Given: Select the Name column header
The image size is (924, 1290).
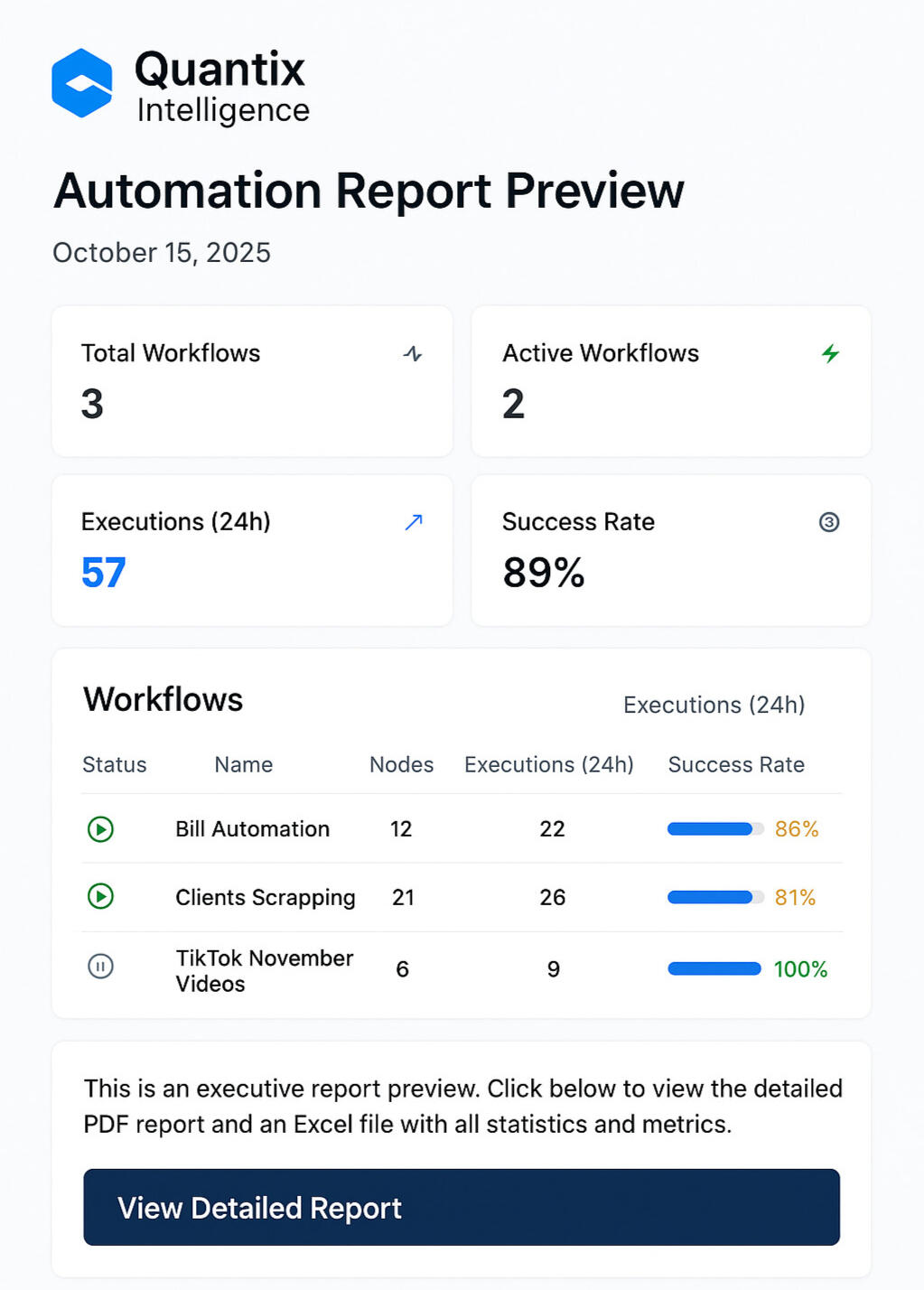Looking at the screenshot, I should 243,764.
